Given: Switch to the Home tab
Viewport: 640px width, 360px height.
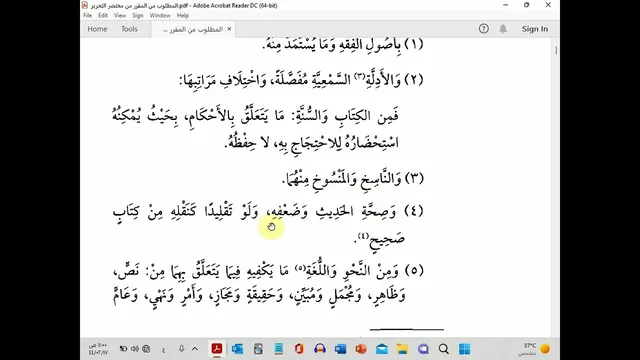Looking at the screenshot, I should (x=97, y=29).
